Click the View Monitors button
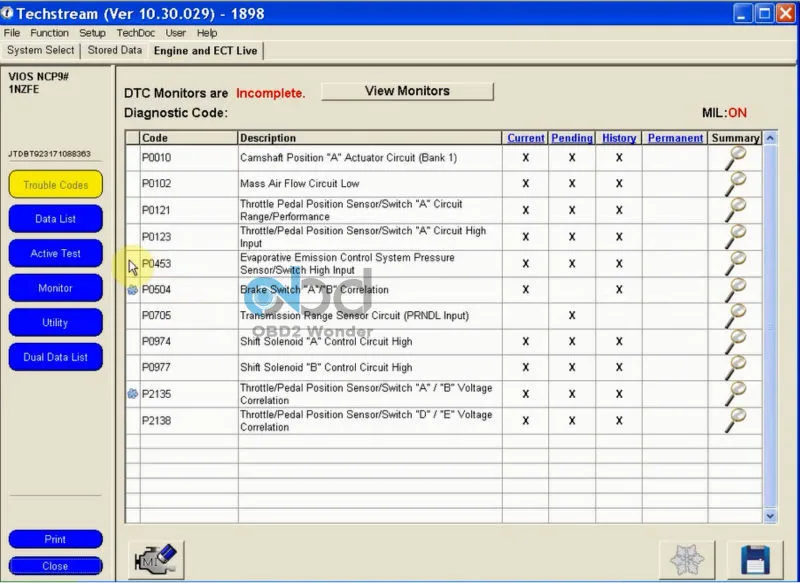This screenshot has width=800, height=583. click(x=407, y=91)
